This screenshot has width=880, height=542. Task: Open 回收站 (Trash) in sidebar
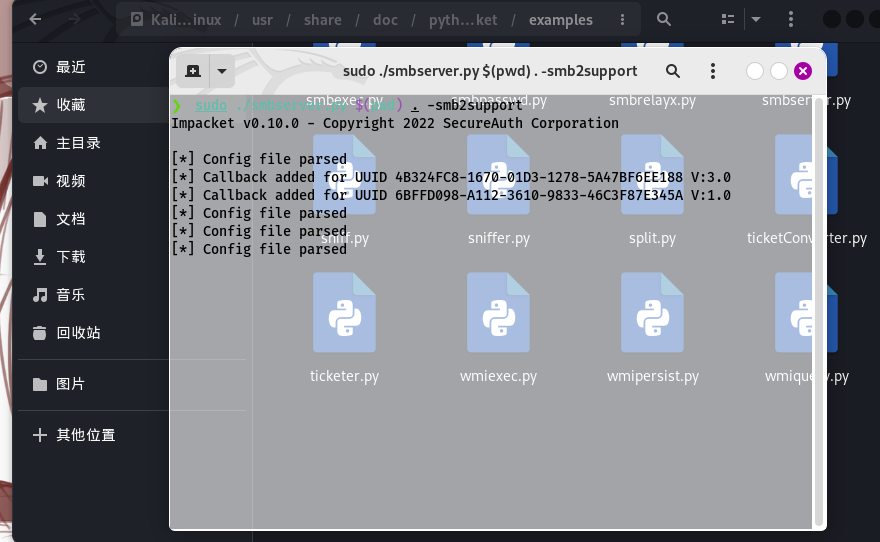[78, 333]
